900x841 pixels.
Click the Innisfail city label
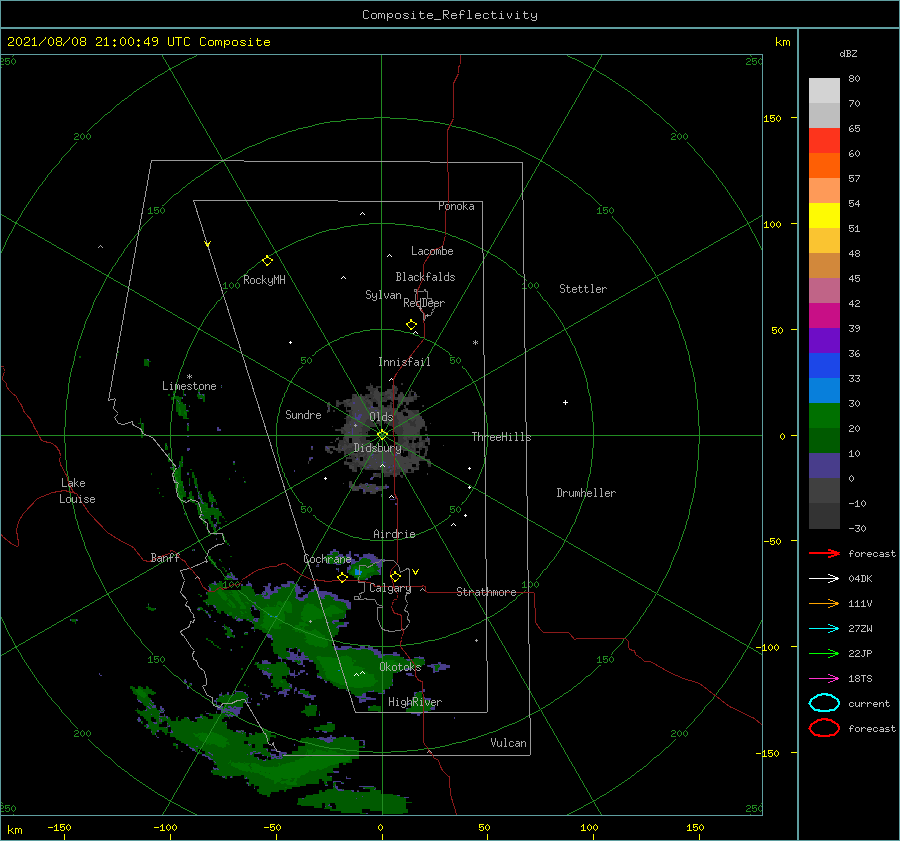tap(404, 362)
